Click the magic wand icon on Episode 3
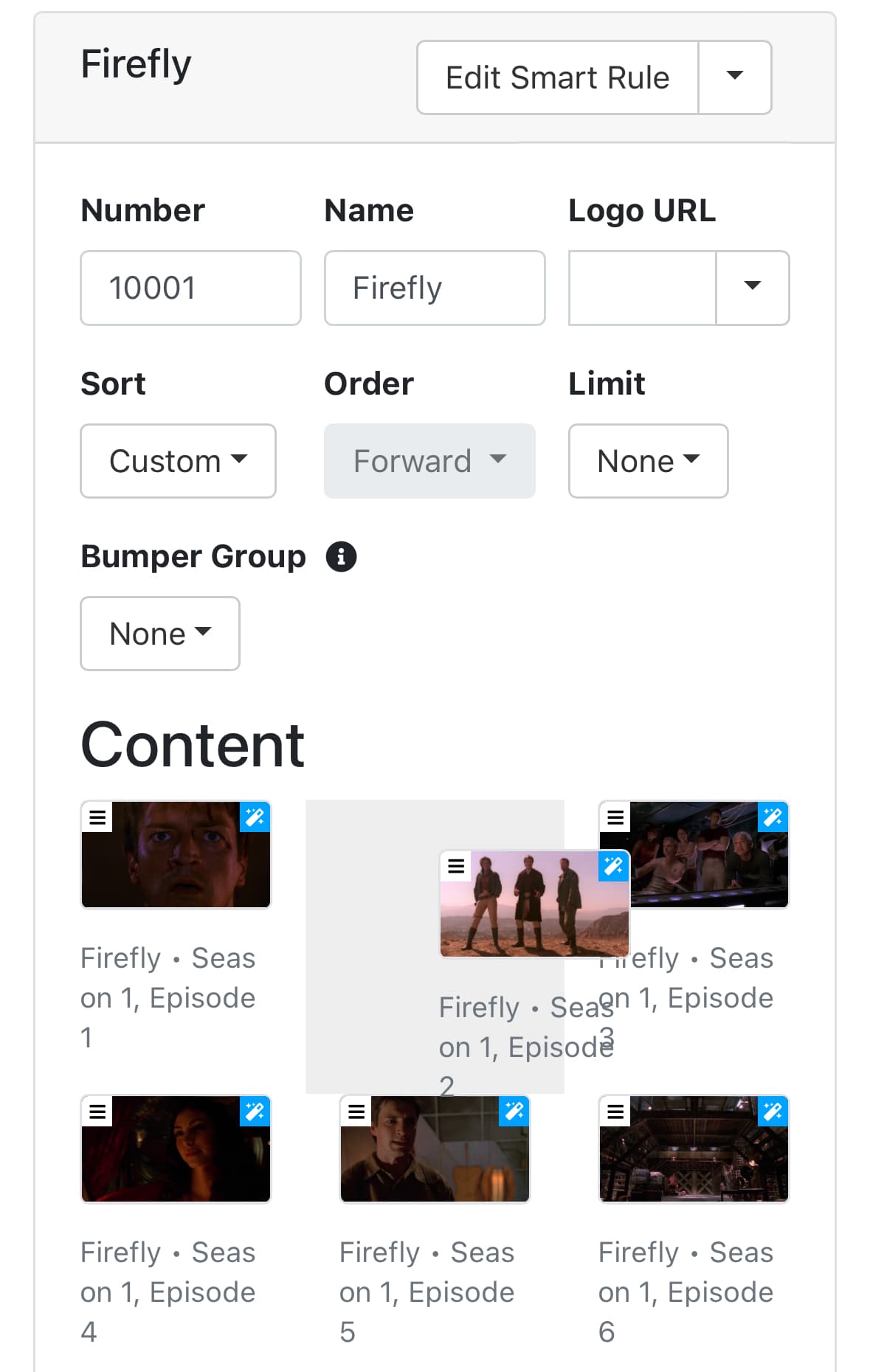 [x=773, y=817]
